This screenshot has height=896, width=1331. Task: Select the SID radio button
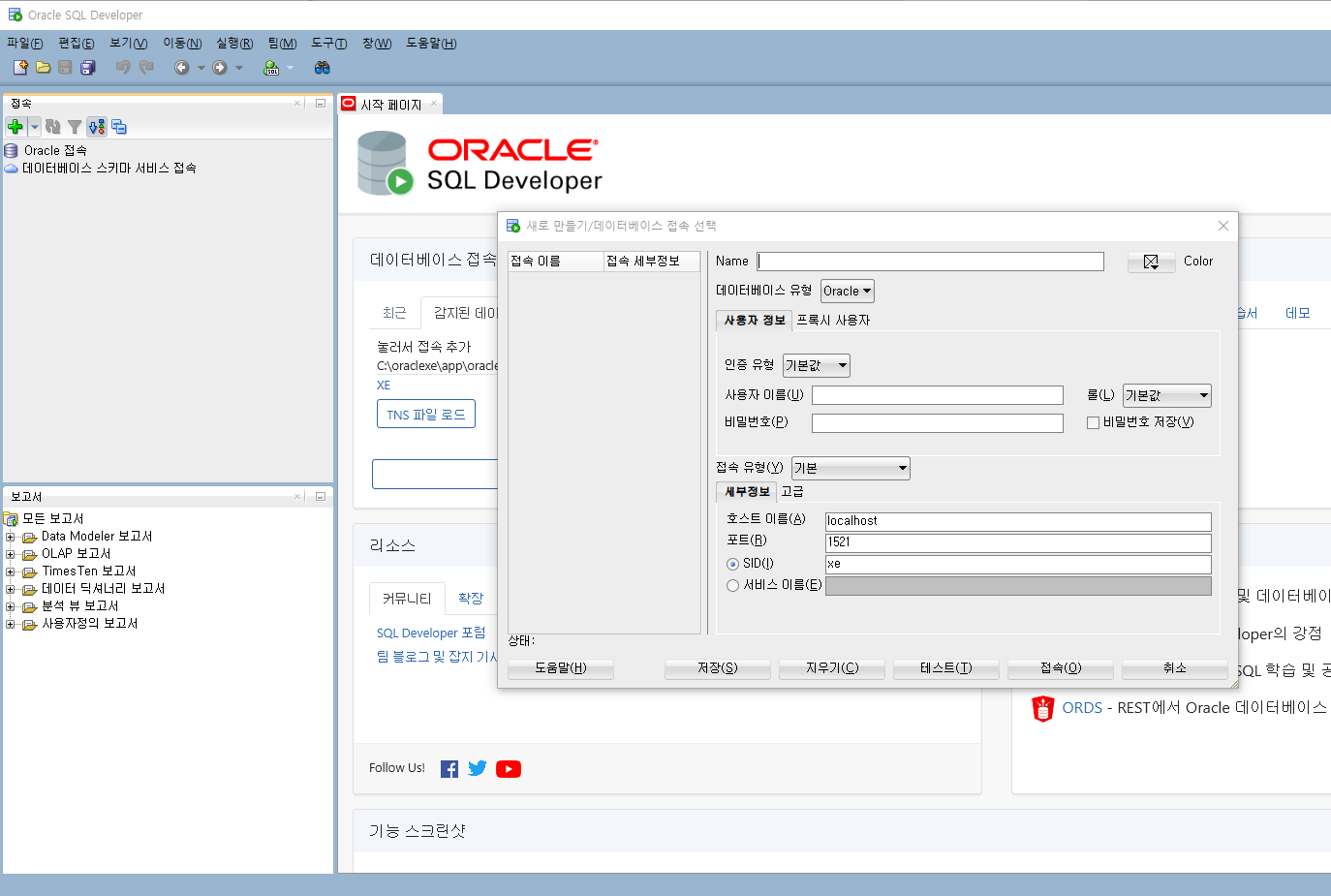[732, 564]
